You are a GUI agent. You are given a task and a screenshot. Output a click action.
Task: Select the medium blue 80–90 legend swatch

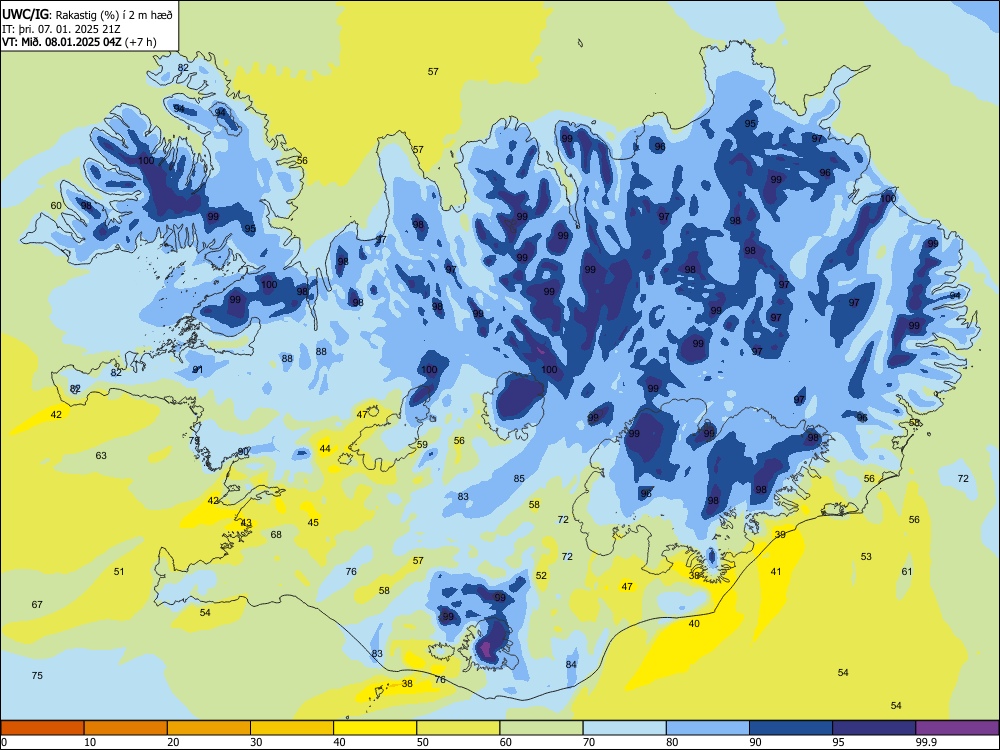coord(708,728)
